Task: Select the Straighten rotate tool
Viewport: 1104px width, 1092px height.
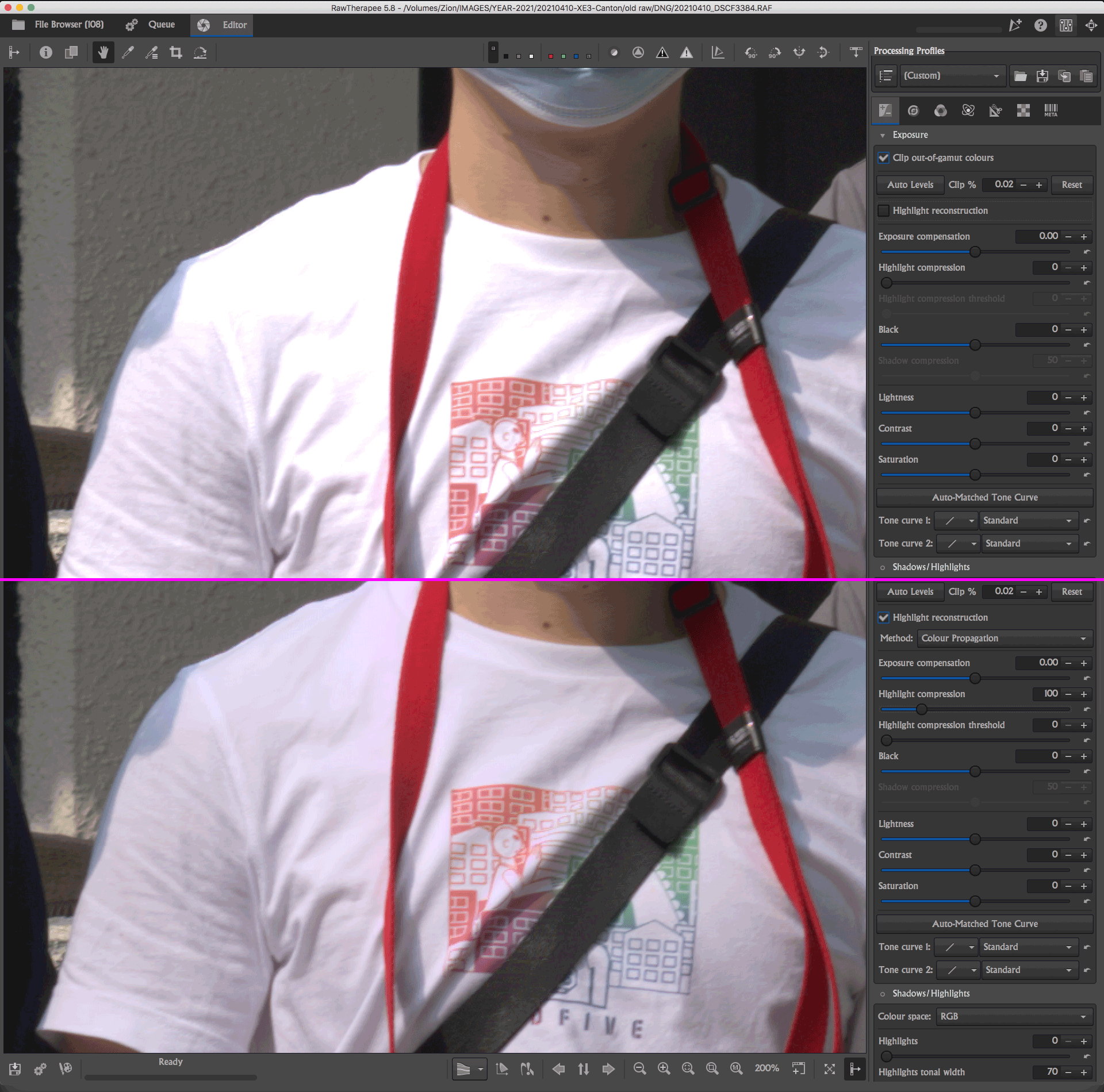Action: pos(200,53)
